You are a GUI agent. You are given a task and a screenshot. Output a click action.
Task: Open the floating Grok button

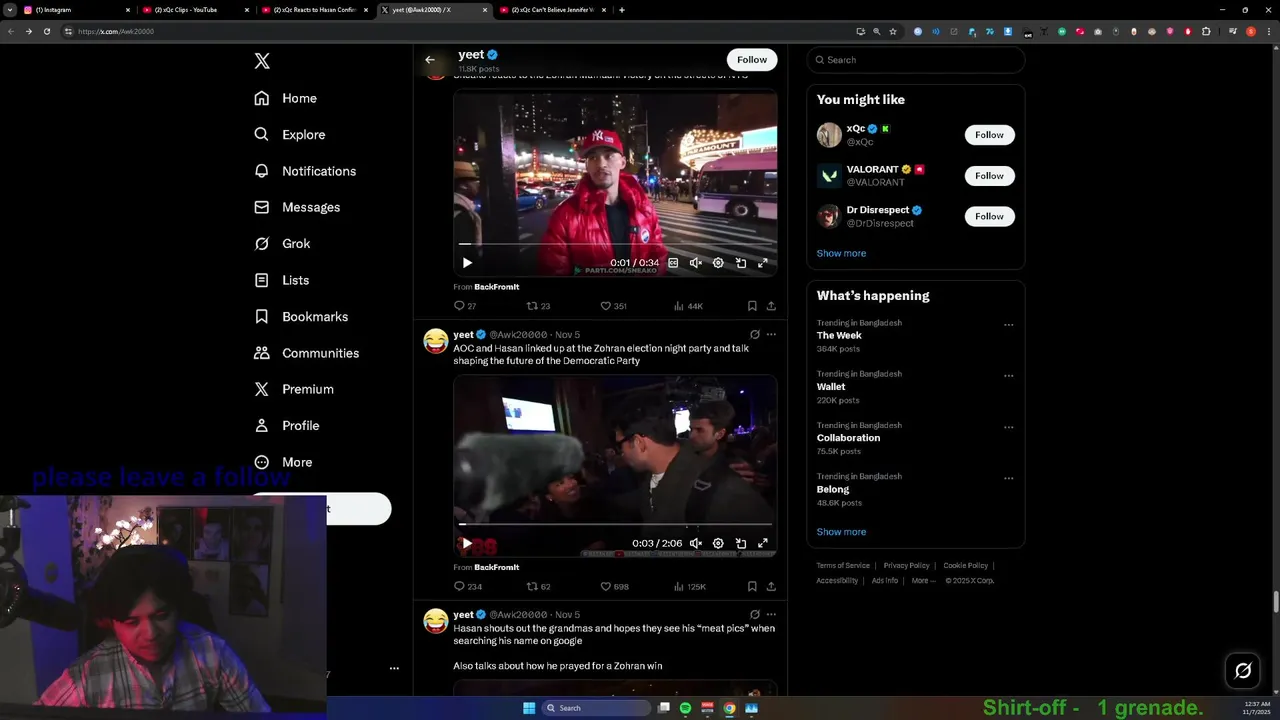coord(1243,671)
